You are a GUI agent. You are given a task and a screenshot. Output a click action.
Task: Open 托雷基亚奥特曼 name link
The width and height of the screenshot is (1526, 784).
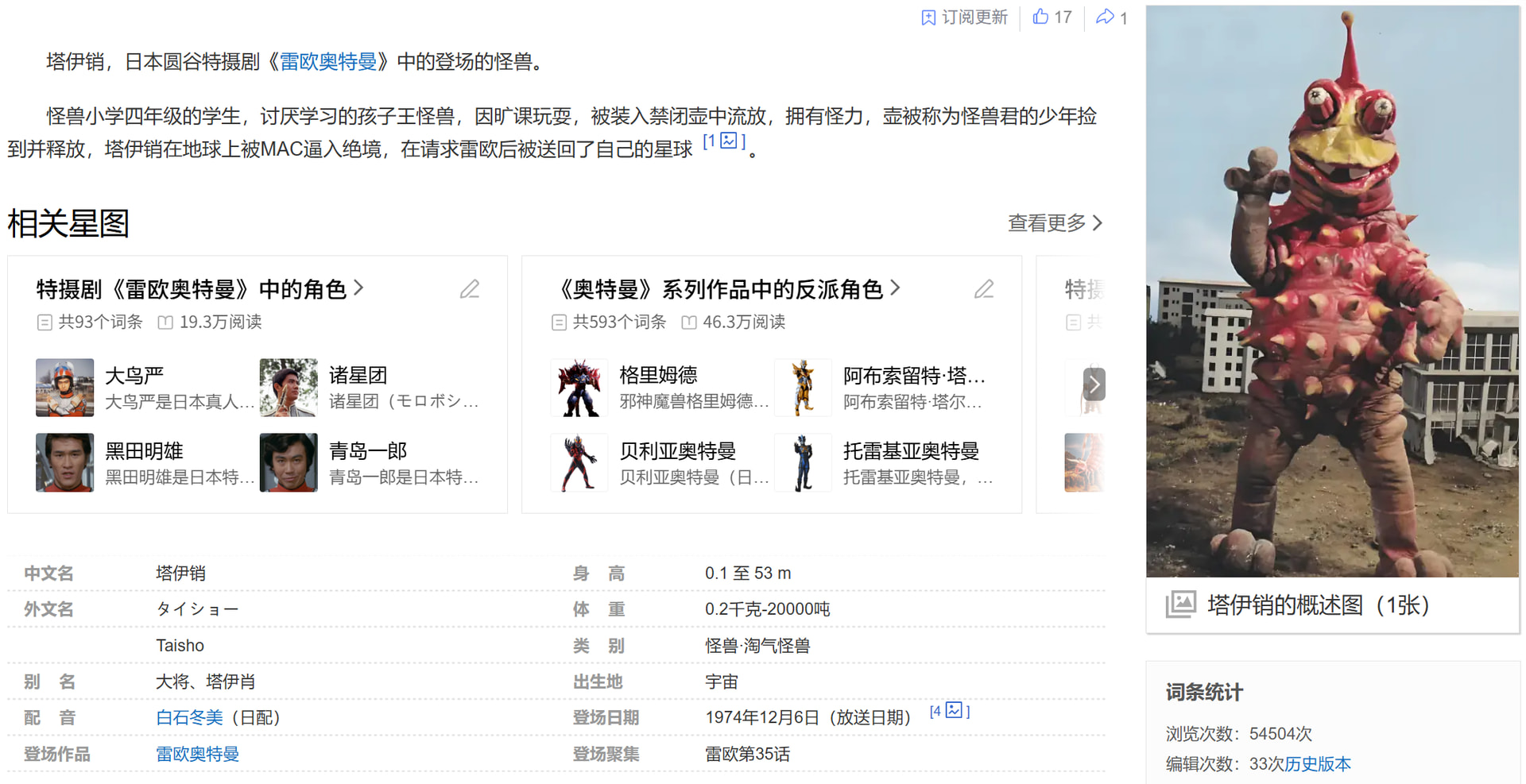point(911,451)
